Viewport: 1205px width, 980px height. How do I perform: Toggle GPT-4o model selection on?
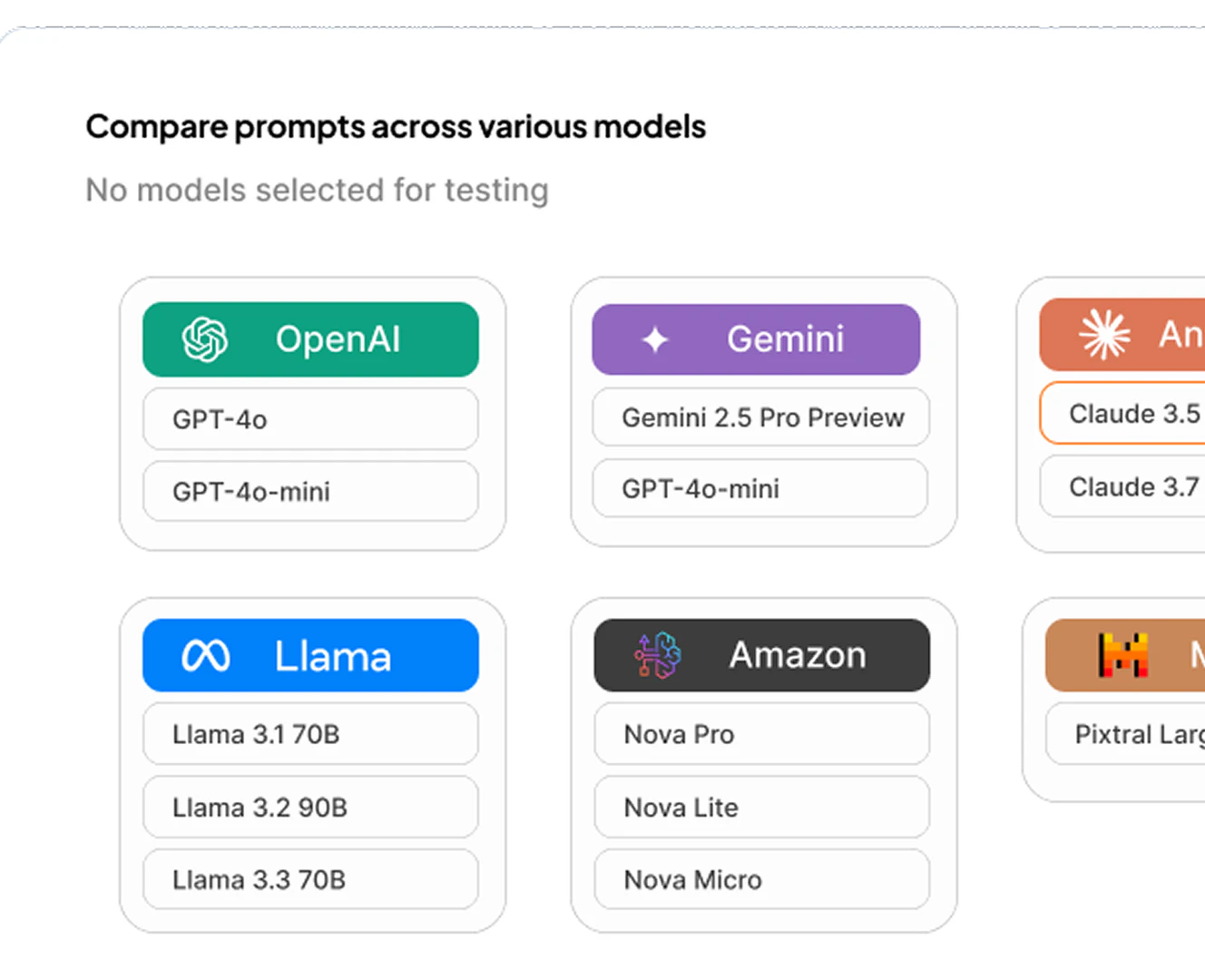pyautogui.click(x=310, y=419)
